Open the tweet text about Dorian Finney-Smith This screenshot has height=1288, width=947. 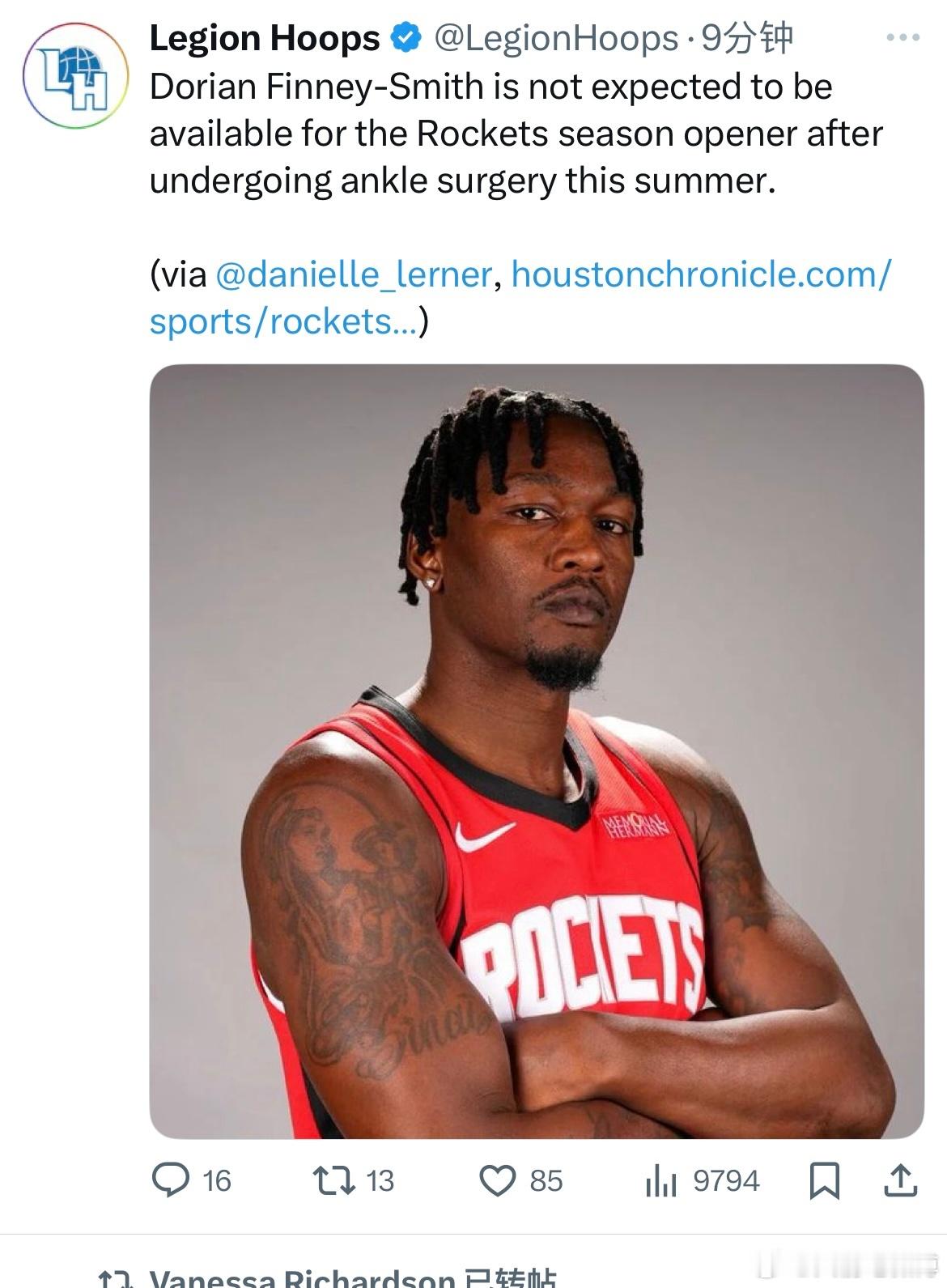pyautogui.click(x=516, y=134)
